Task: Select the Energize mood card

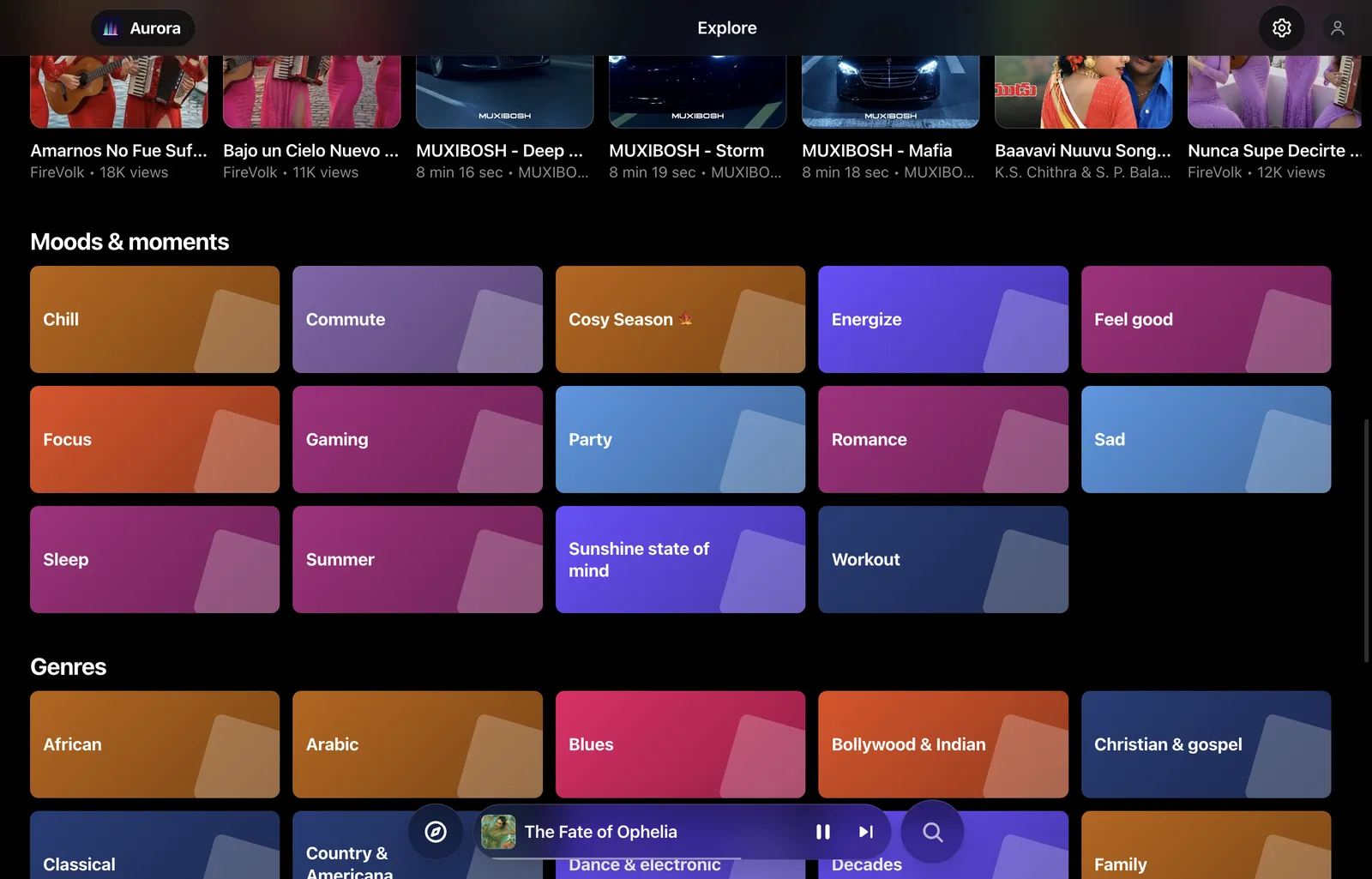Action: 943,319
